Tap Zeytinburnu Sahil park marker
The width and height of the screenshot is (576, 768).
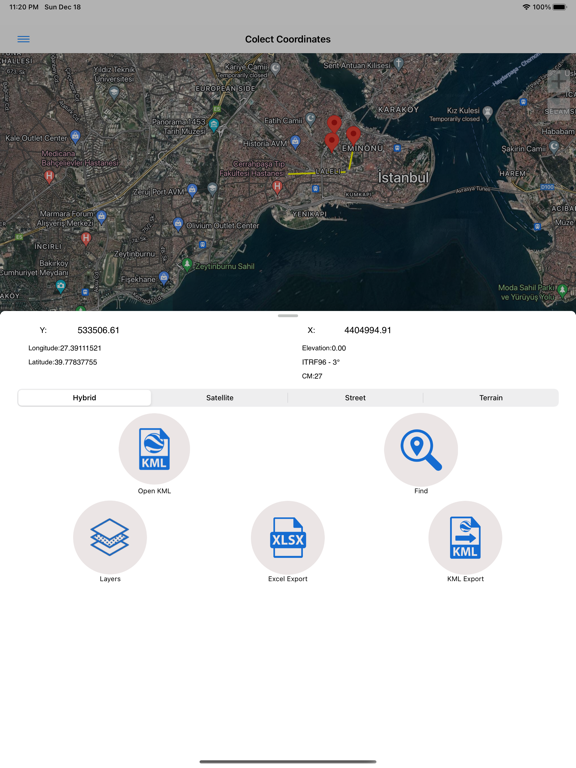(187, 265)
